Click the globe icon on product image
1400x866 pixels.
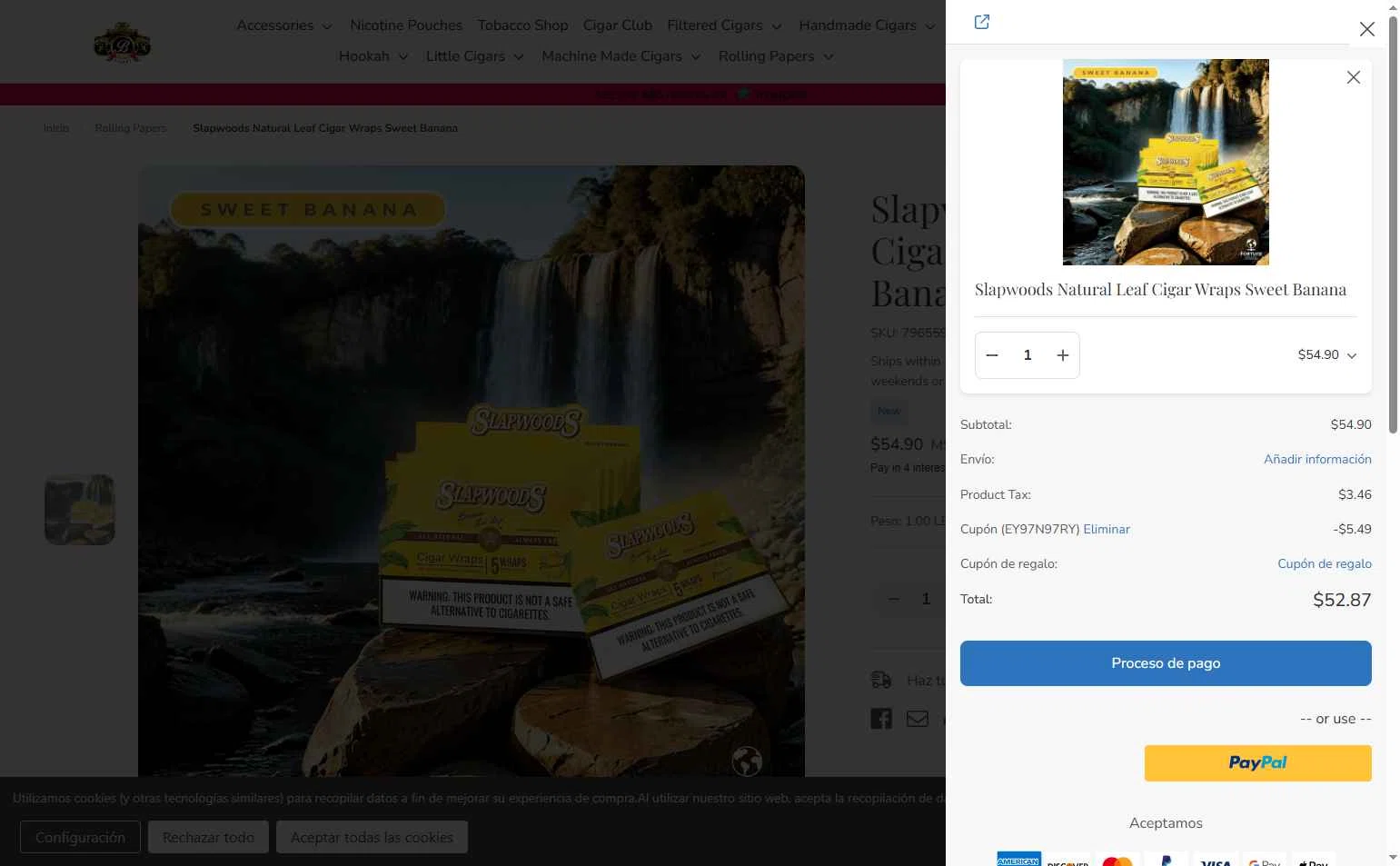[747, 761]
